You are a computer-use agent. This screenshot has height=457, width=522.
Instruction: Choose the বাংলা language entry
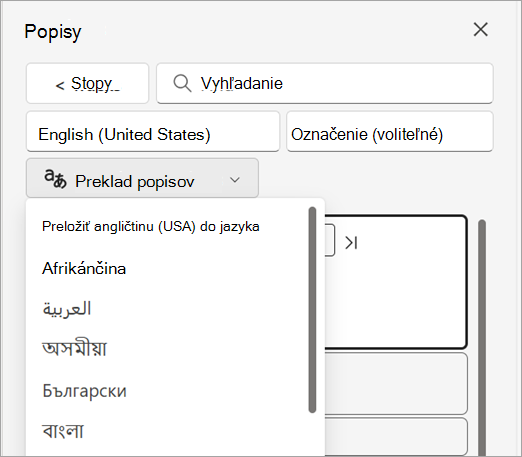click(x=63, y=431)
